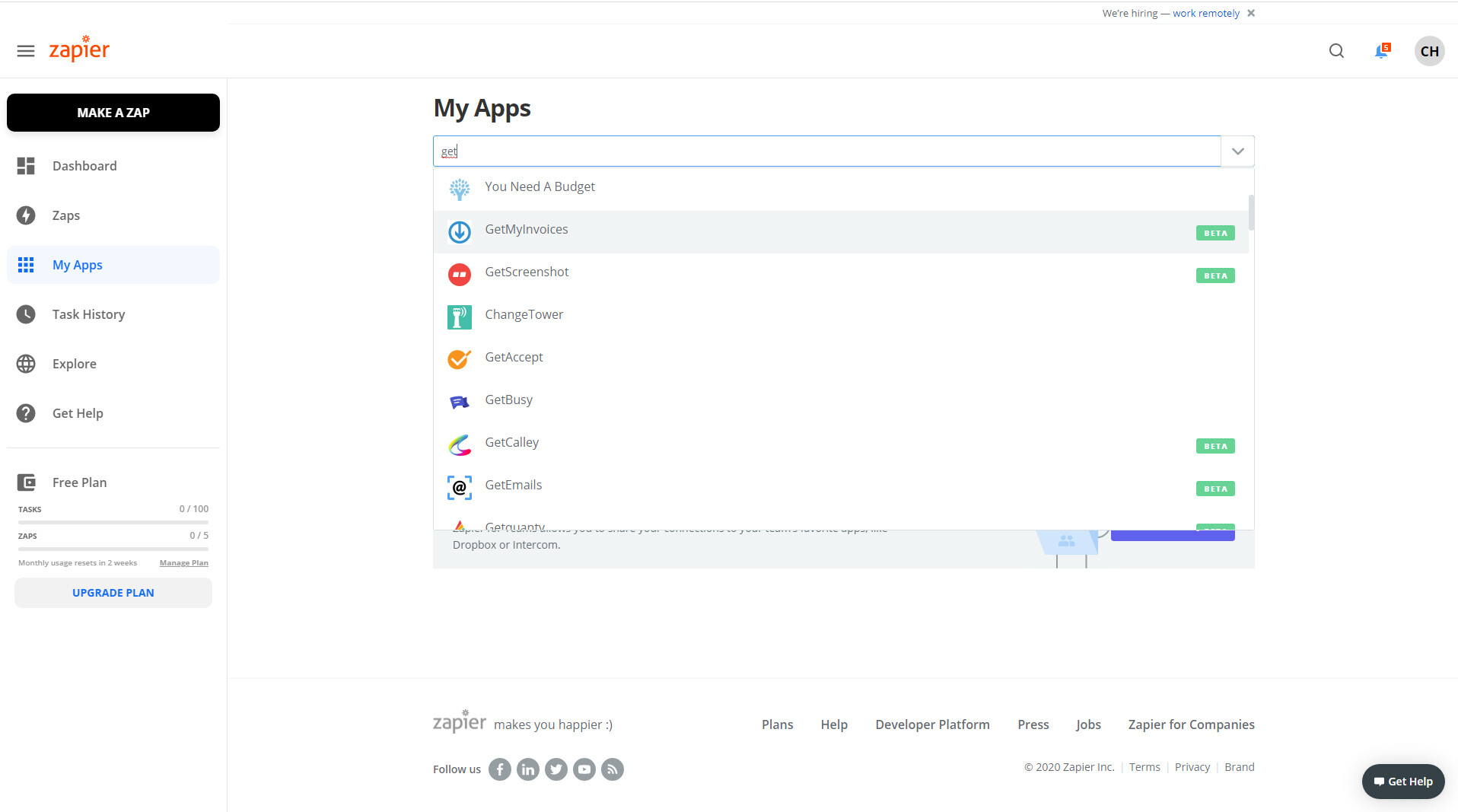Viewport: 1458px width, 812px height.
Task: Collapse the app search dropdown chevron
Action: (1238, 151)
